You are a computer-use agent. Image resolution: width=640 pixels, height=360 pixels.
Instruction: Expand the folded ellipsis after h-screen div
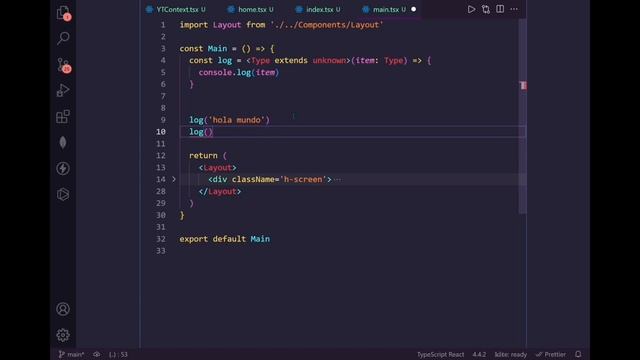tap(337, 180)
